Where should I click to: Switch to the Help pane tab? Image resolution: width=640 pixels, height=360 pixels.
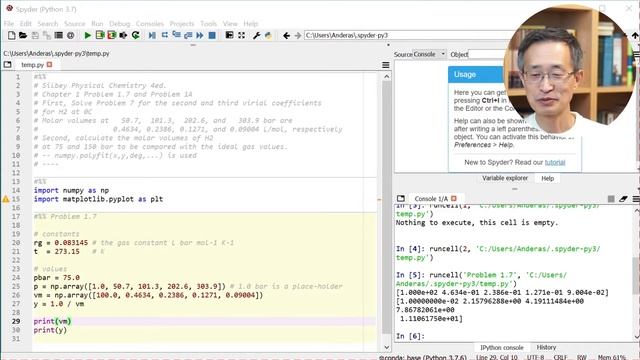(x=547, y=178)
